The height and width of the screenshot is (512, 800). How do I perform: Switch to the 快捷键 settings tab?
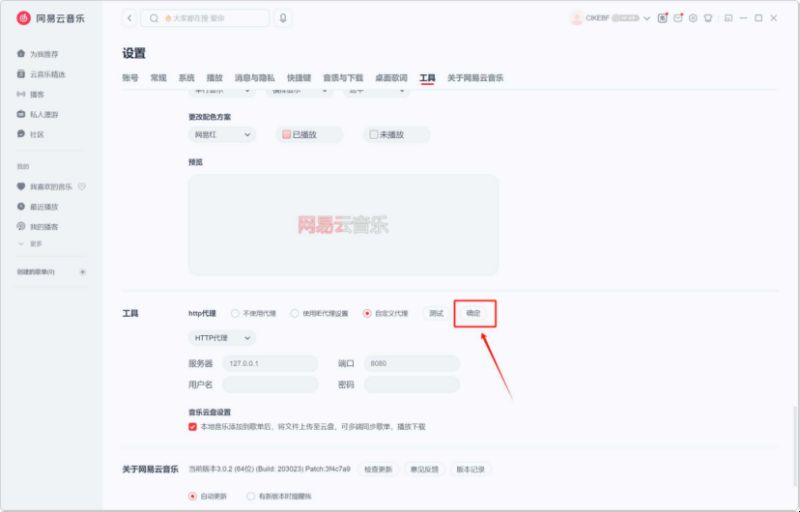click(299, 78)
